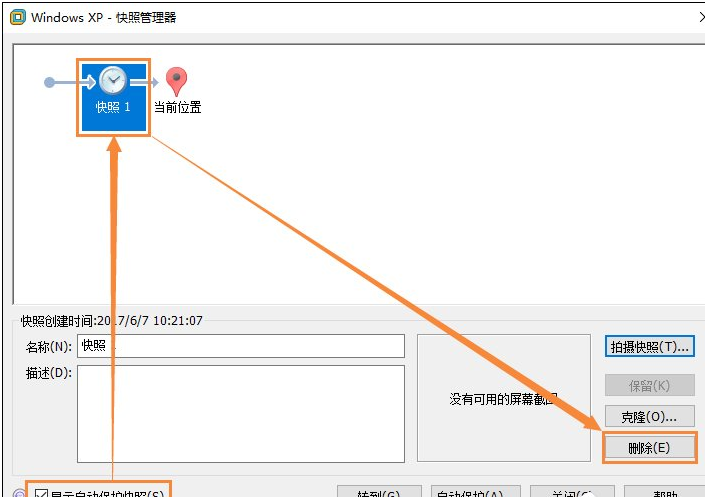
Task: Click the 拍摄快照(T)... button
Action: tap(650, 347)
